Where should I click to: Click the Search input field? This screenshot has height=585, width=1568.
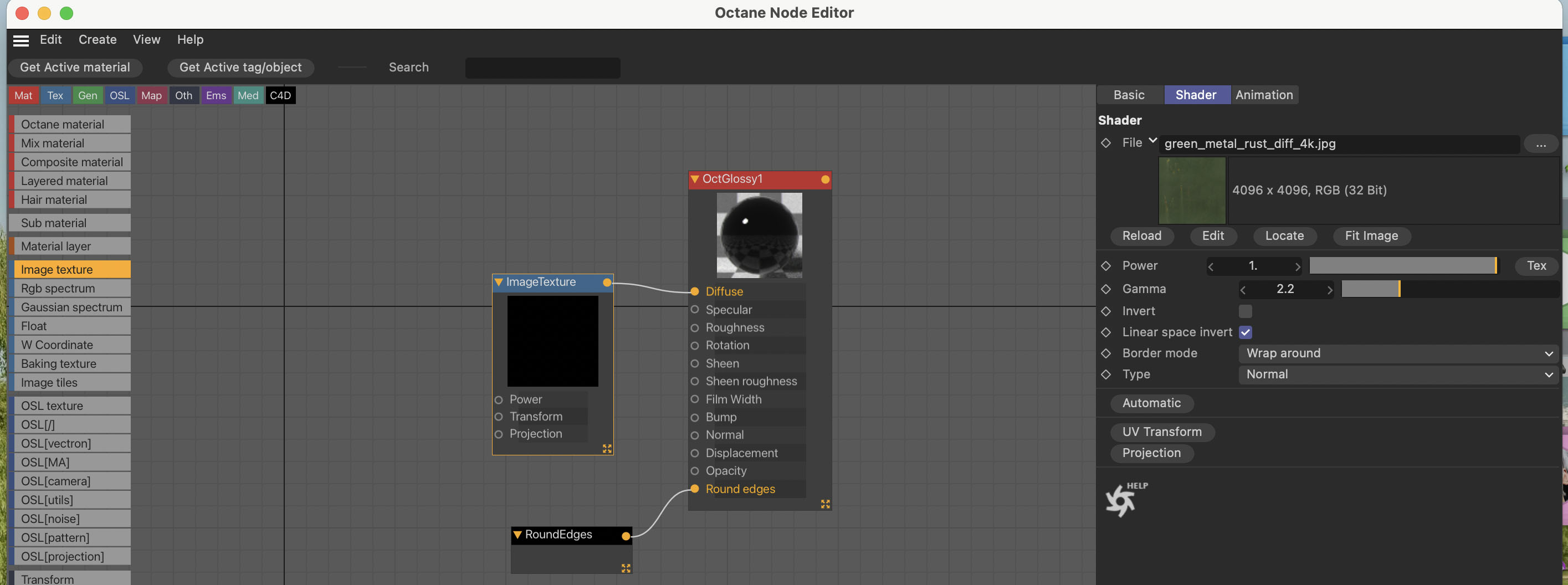click(x=542, y=68)
